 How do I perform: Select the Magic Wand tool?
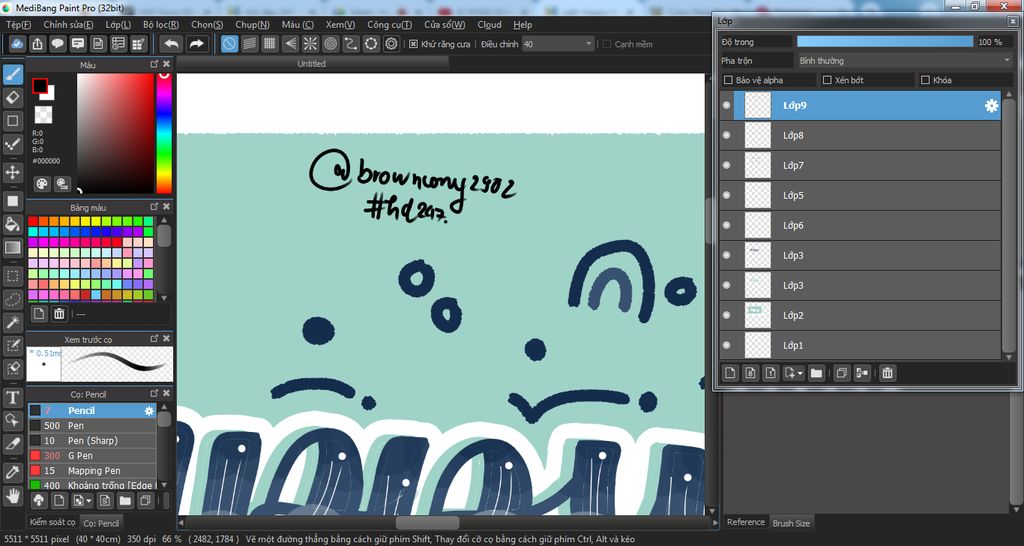pos(12,322)
